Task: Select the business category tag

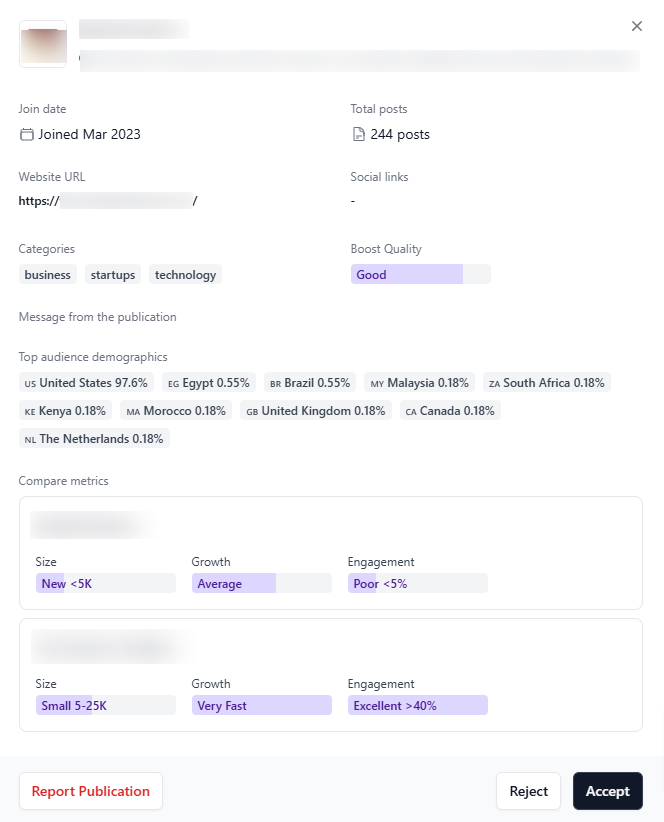Action: click(x=48, y=274)
